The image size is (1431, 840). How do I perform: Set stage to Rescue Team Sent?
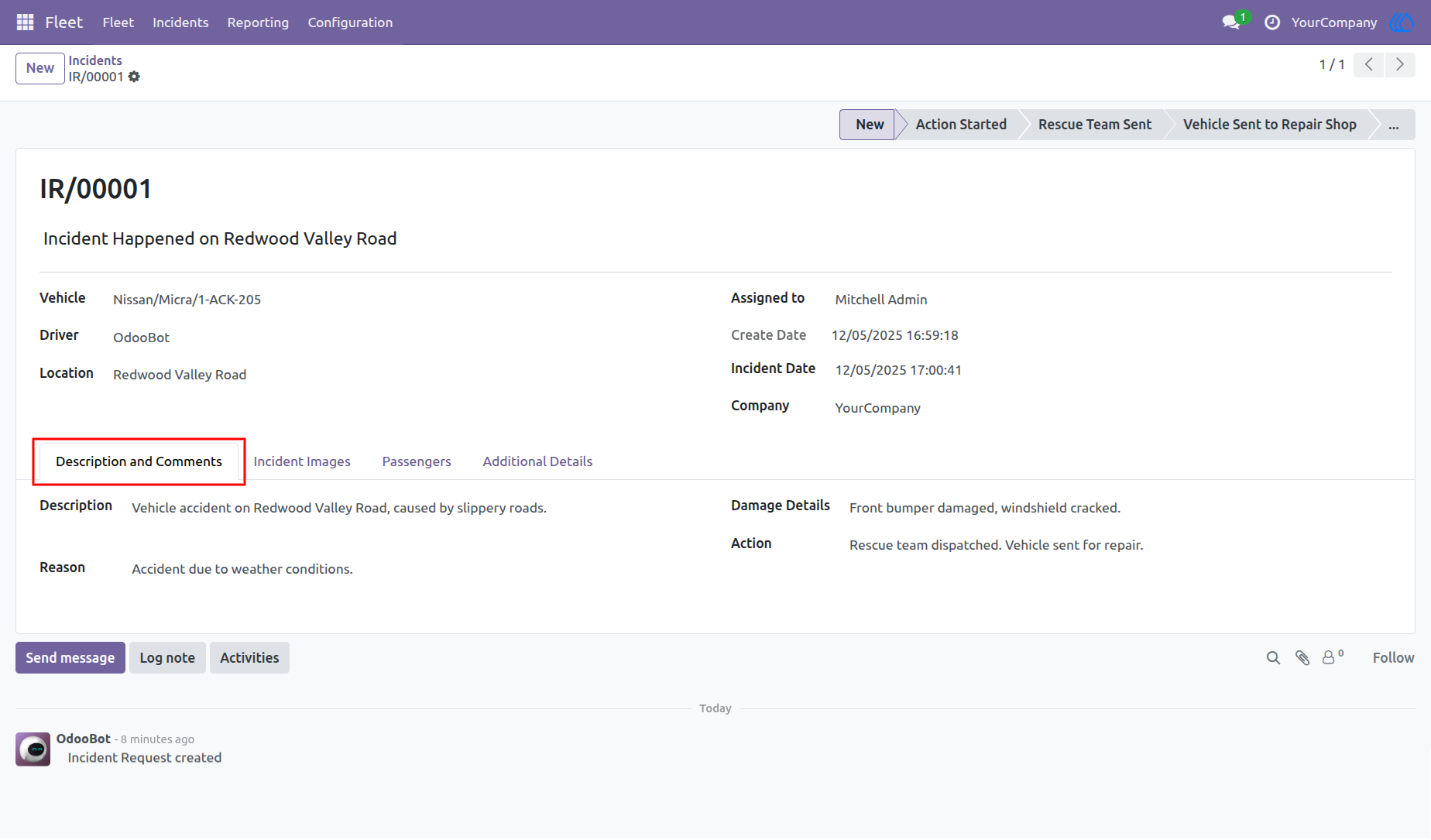1094,125
